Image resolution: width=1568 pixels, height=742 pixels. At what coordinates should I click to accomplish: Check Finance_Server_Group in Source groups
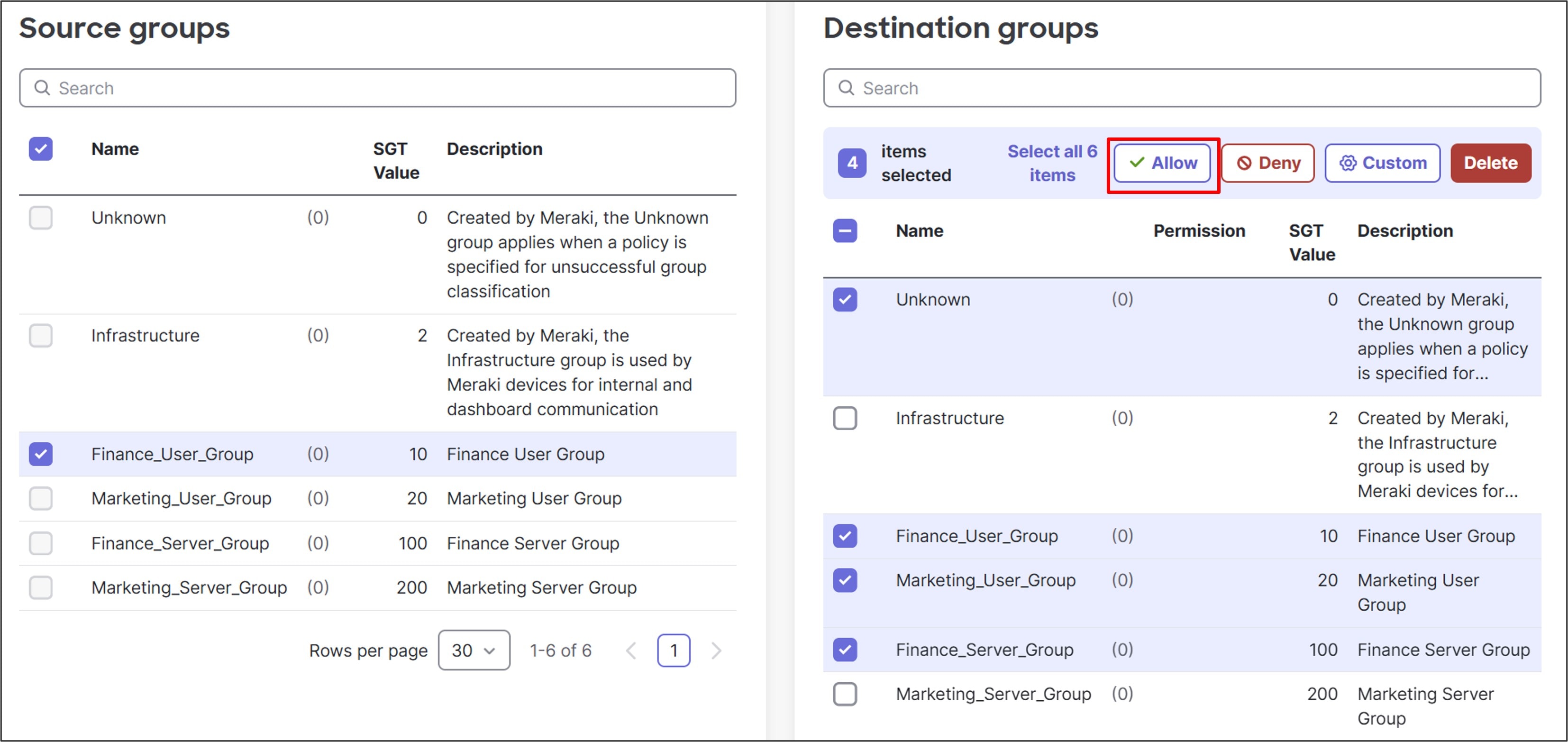[41, 543]
